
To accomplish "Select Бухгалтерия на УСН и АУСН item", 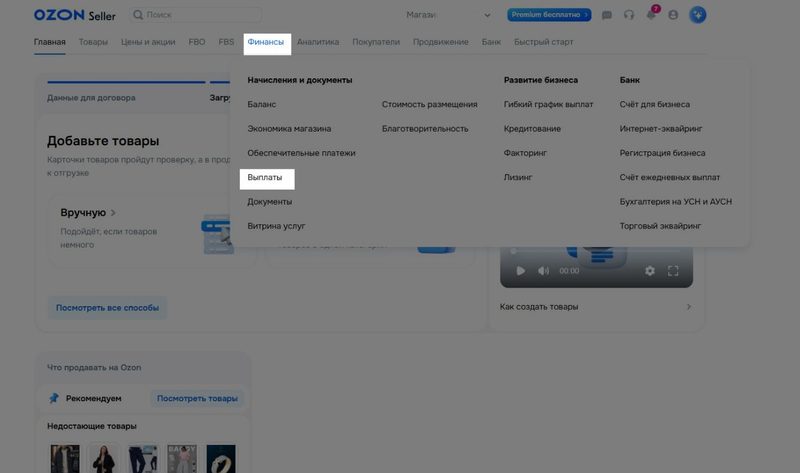I will click(x=676, y=202).
